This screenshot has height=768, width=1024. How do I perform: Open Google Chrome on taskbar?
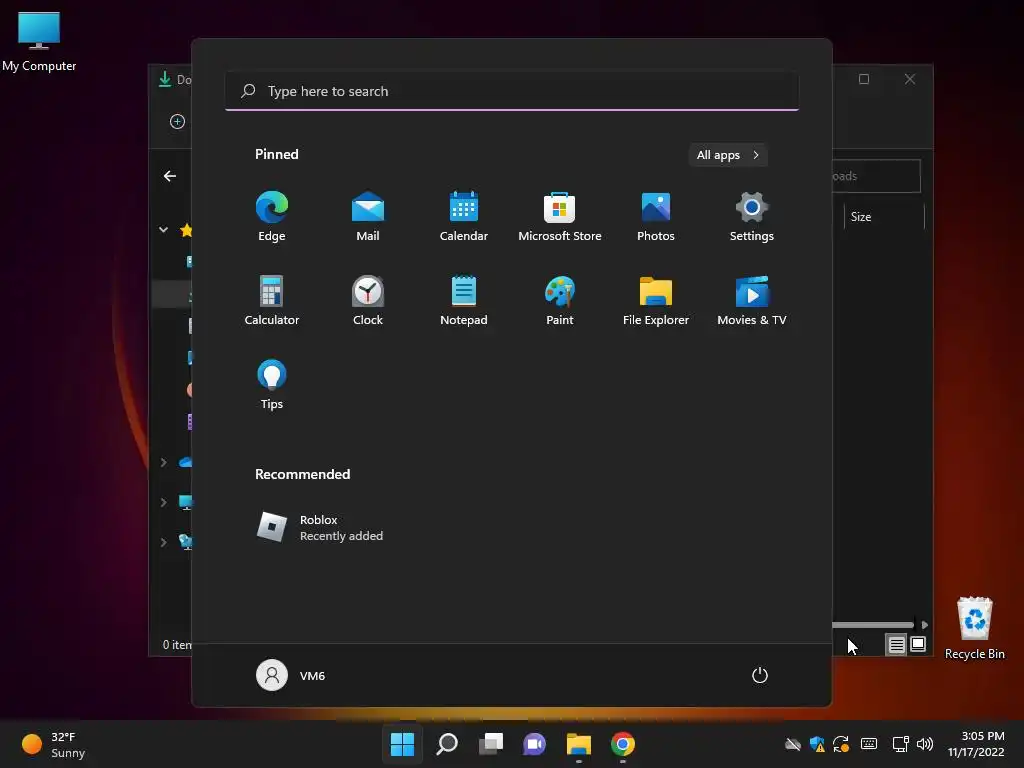622,744
